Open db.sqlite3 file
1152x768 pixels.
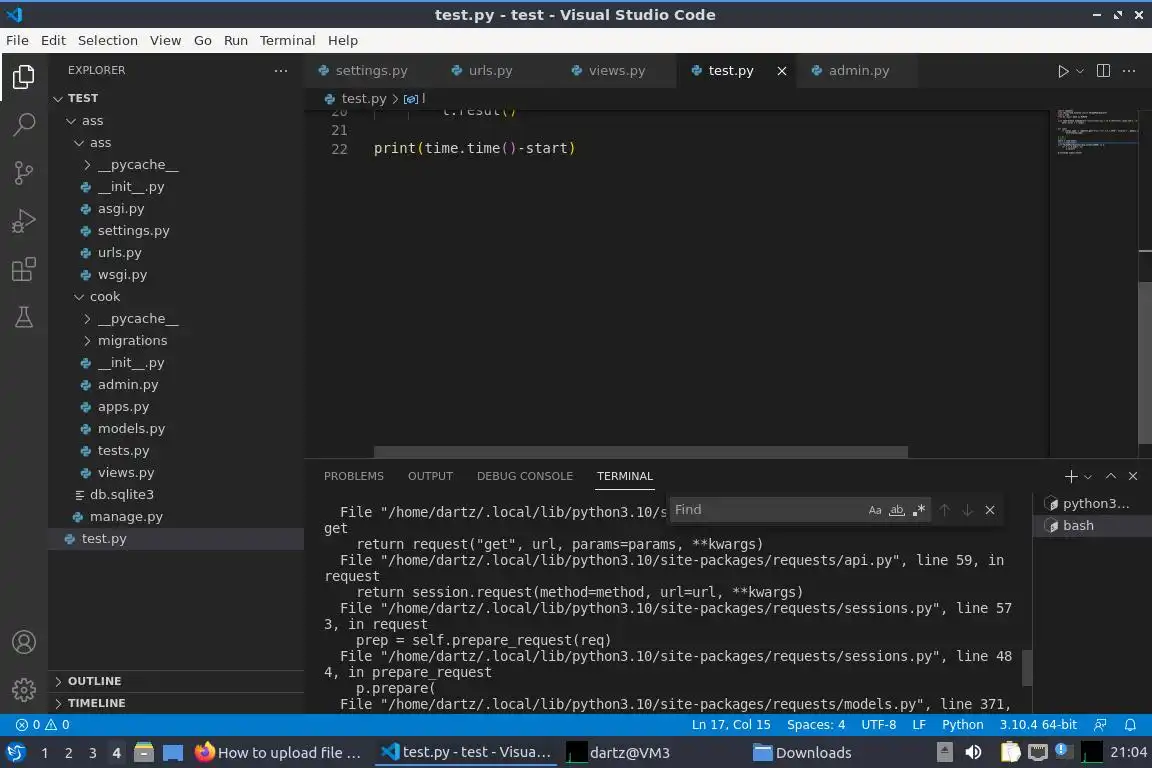121,495
